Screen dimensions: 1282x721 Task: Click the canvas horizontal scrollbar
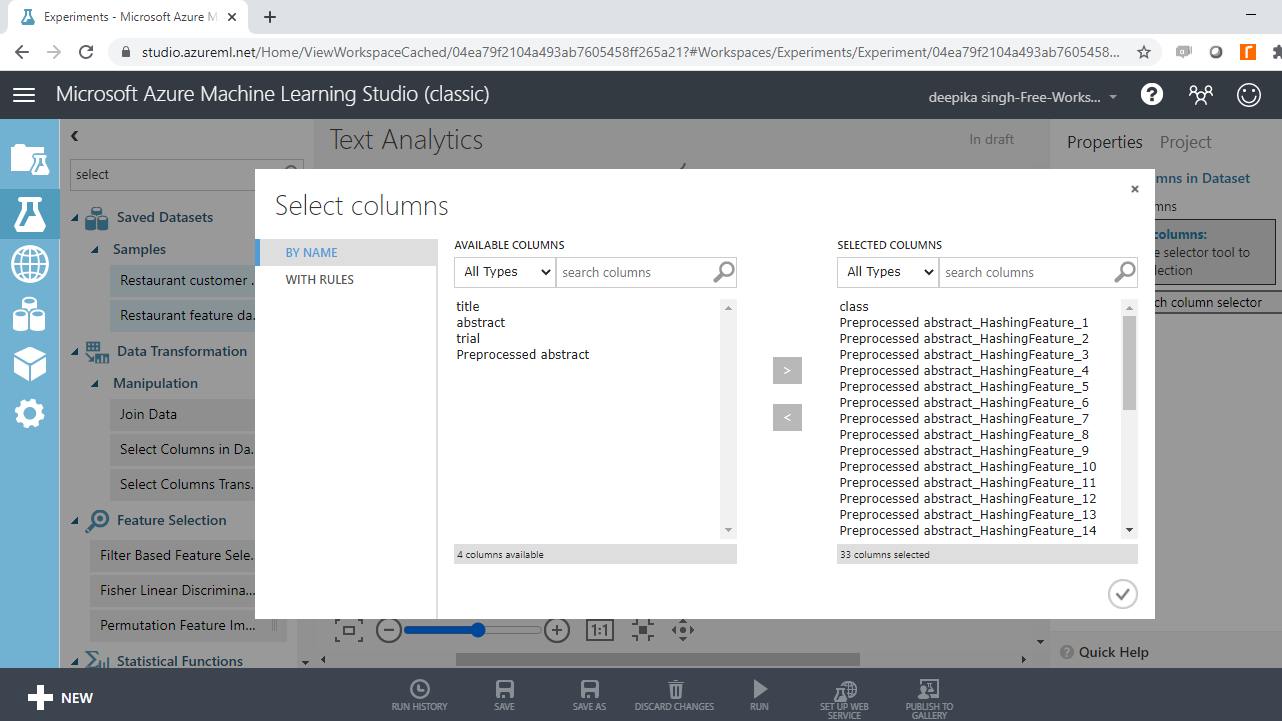pyautogui.click(x=657, y=659)
